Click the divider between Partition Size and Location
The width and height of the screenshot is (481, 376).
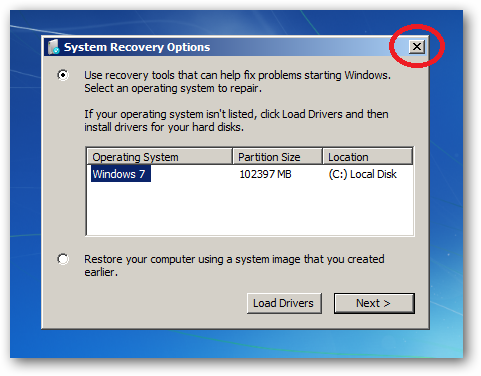(x=322, y=157)
